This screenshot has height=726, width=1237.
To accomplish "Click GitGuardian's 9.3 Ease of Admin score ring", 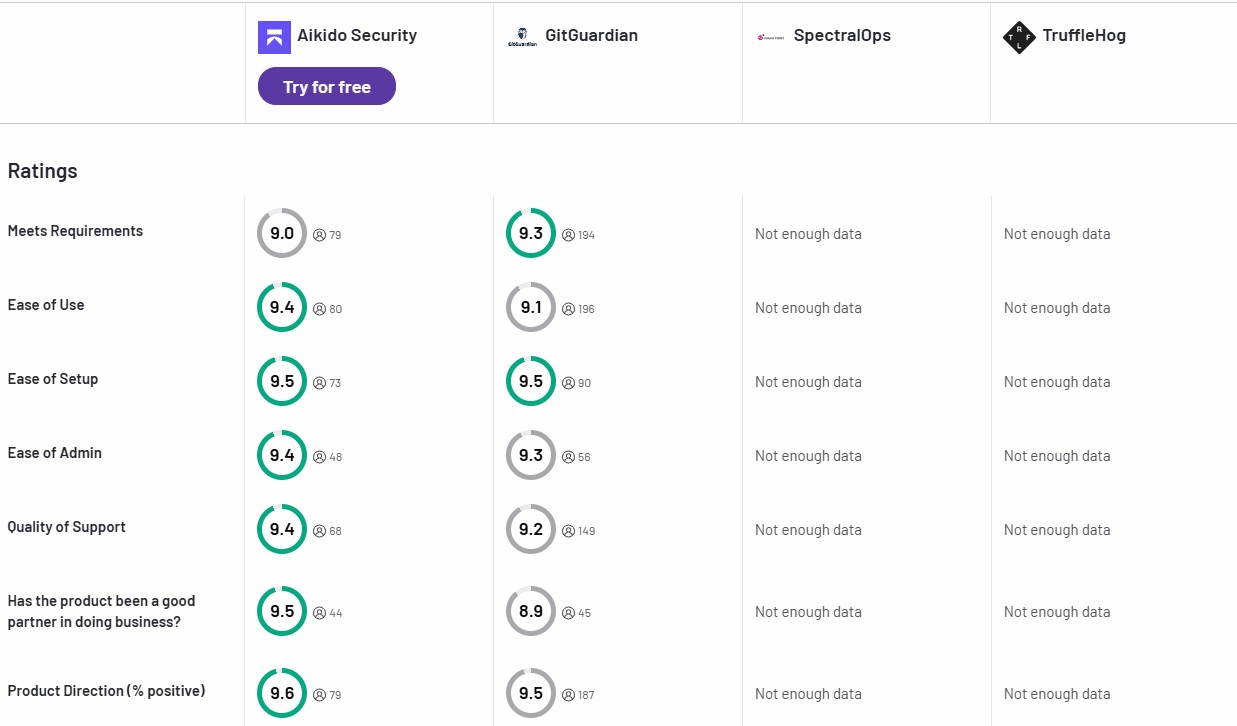I will tap(531, 455).
